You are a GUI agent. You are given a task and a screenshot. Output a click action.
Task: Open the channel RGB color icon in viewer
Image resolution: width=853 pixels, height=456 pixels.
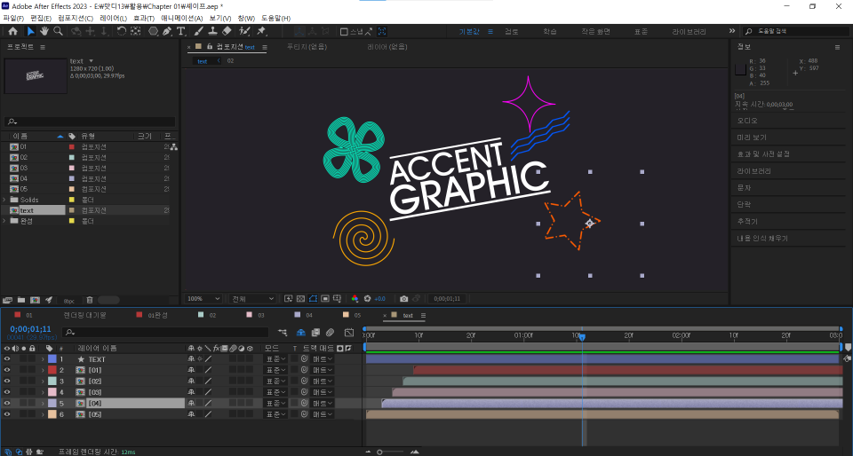355,299
